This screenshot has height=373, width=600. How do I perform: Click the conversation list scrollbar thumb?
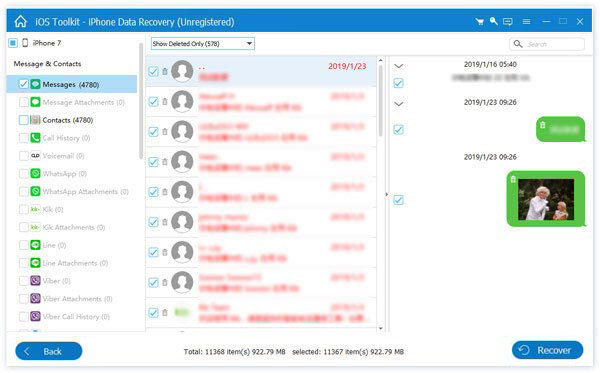tap(380, 101)
